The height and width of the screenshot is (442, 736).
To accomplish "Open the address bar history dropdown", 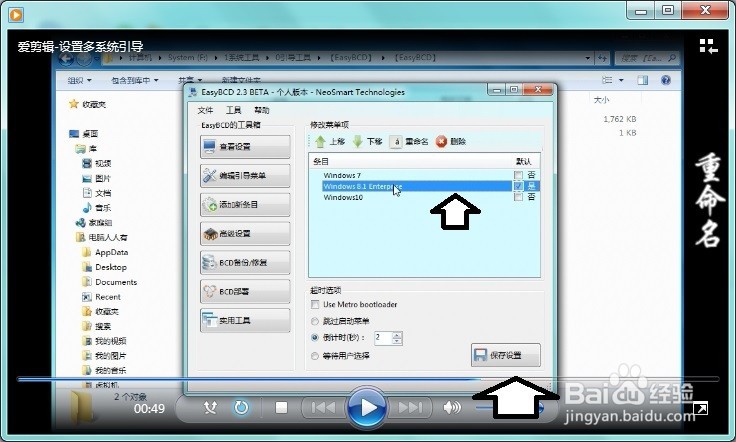I will tap(588, 58).
